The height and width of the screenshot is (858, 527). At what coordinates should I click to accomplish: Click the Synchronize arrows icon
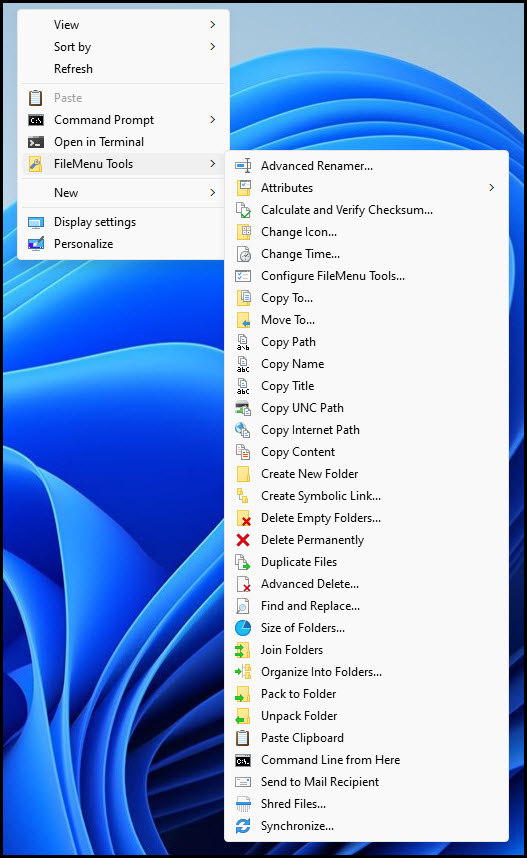(x=243, y=826)
